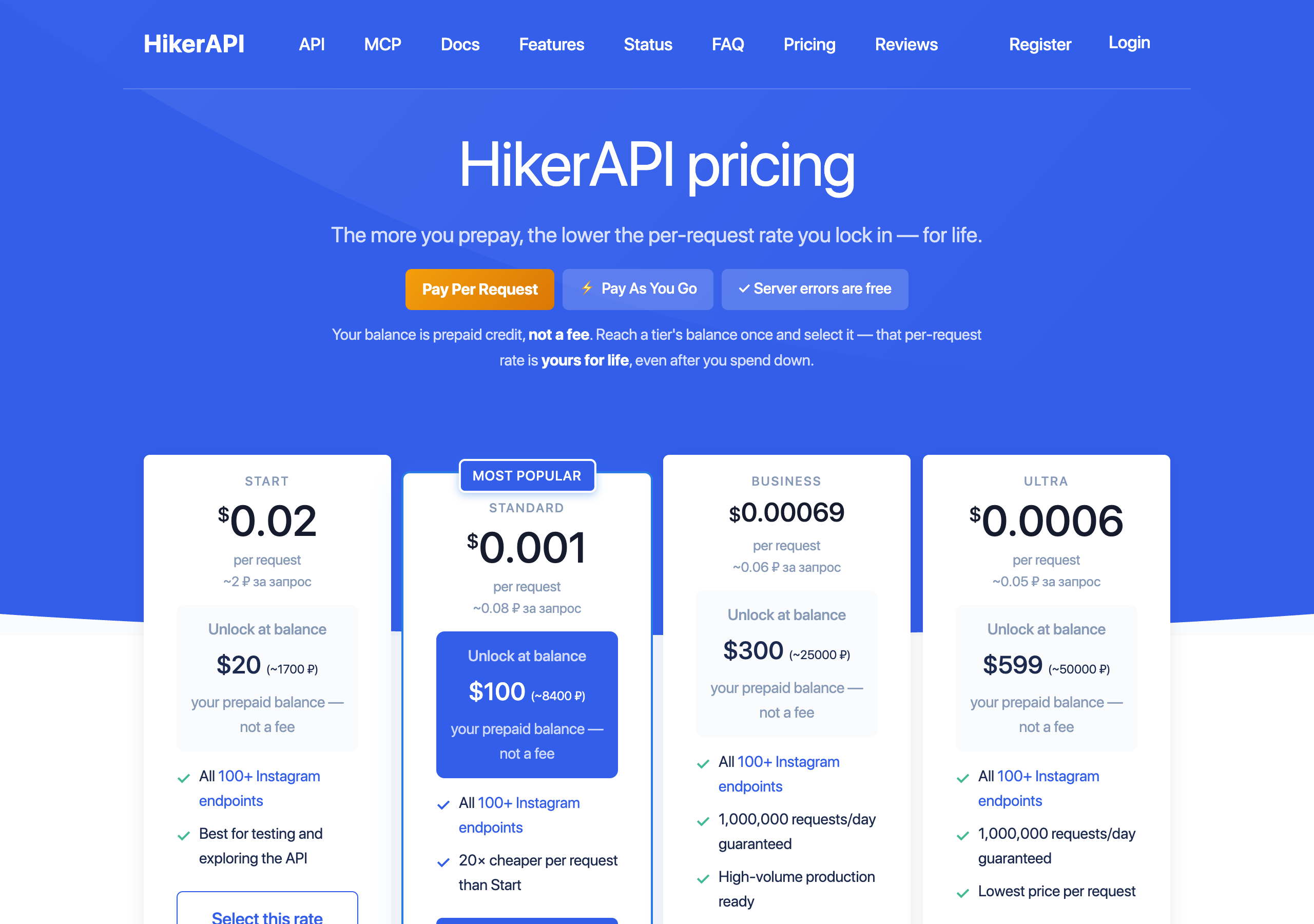Screen dimensions: 1314x924
Task: Click the MOST POPULAR badge
Action: [x=527, y=476]
